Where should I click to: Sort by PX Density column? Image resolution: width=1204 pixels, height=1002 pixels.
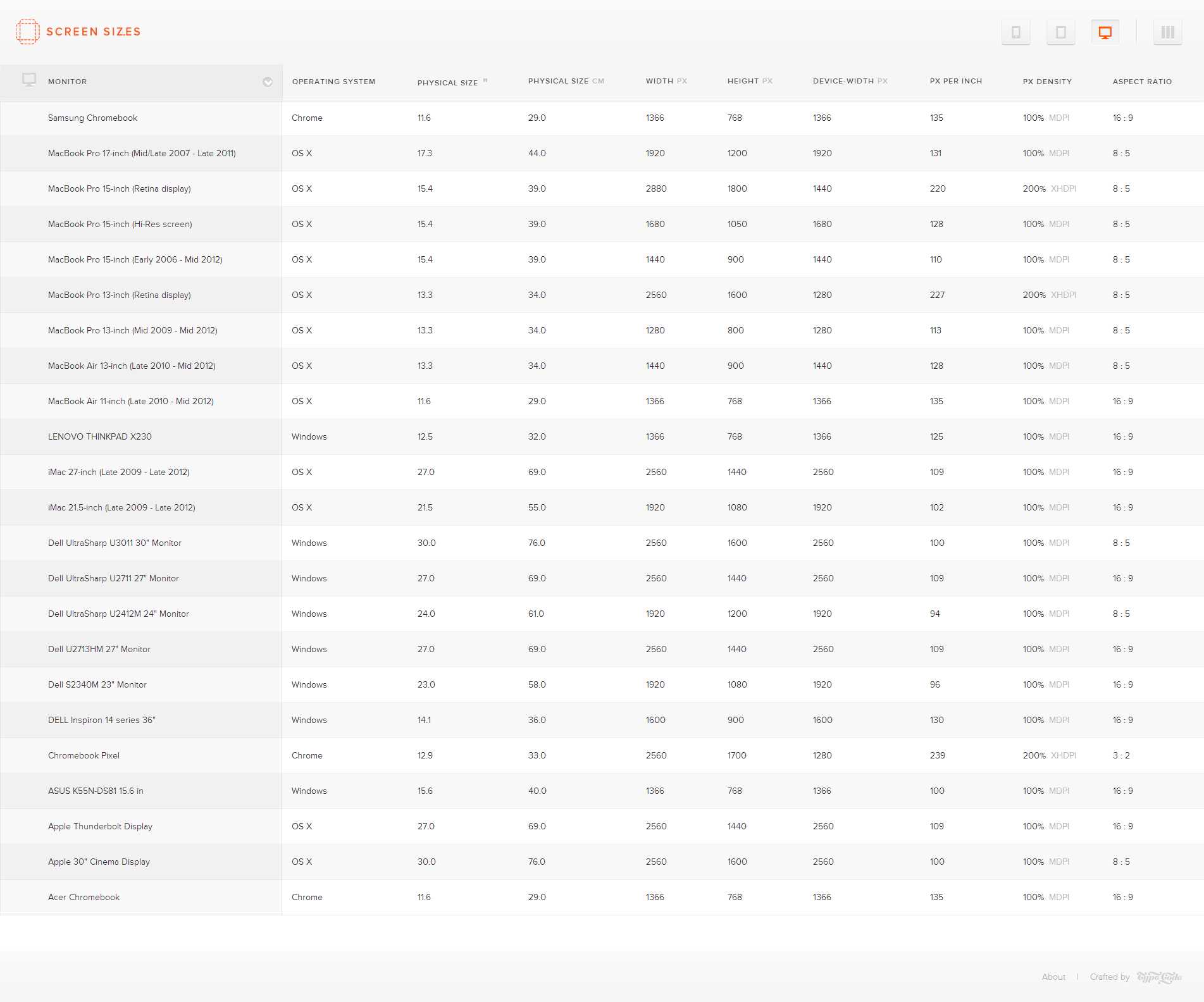1047,82
